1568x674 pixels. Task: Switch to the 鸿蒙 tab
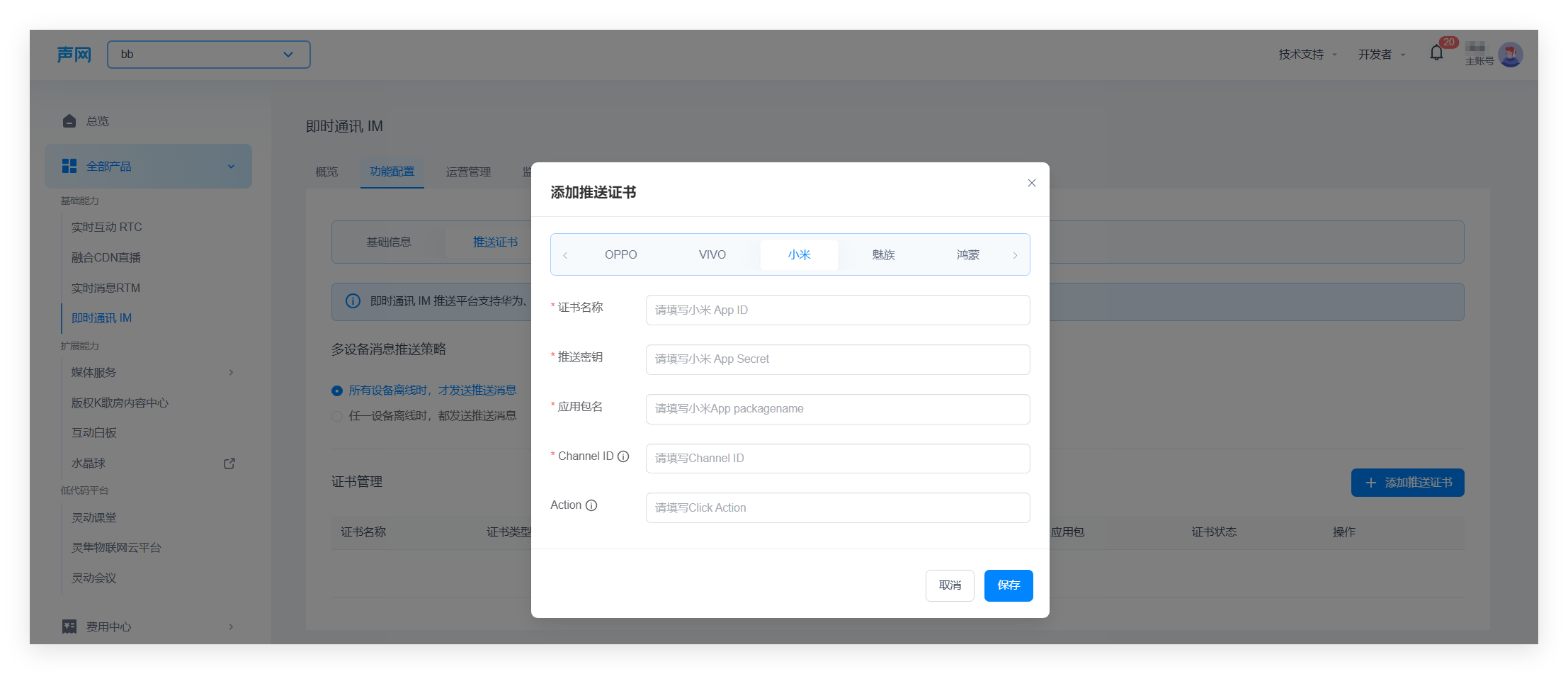pos(968,254)
